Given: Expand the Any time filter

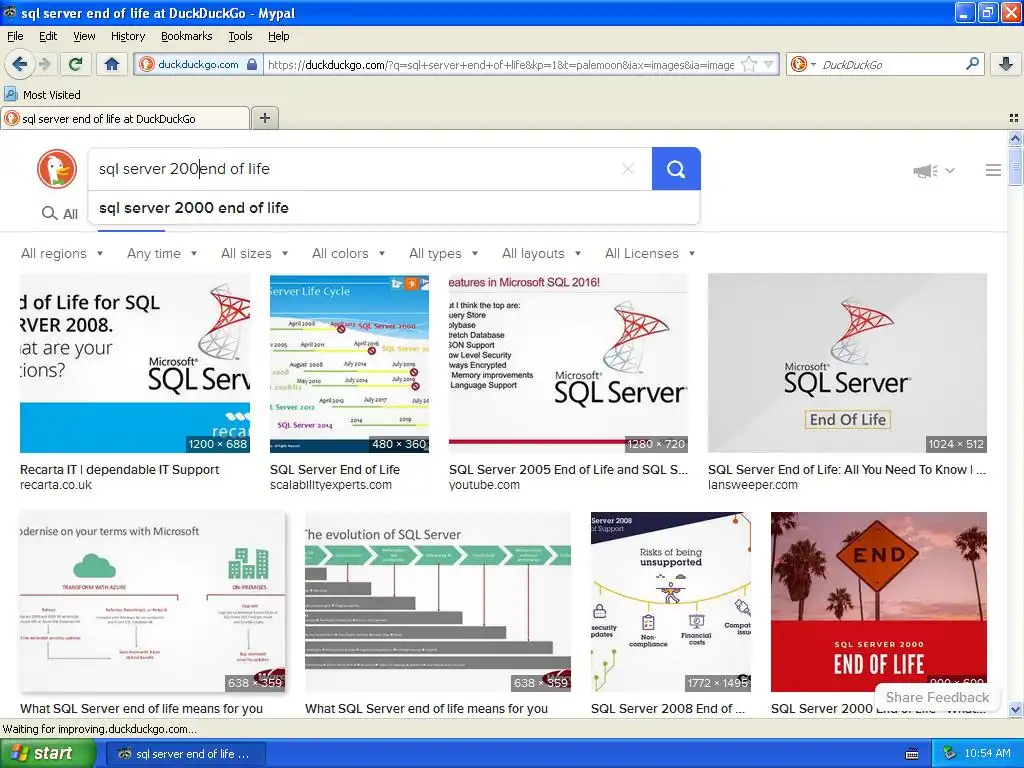Looking at the screenshot, I should click(162, 253).
